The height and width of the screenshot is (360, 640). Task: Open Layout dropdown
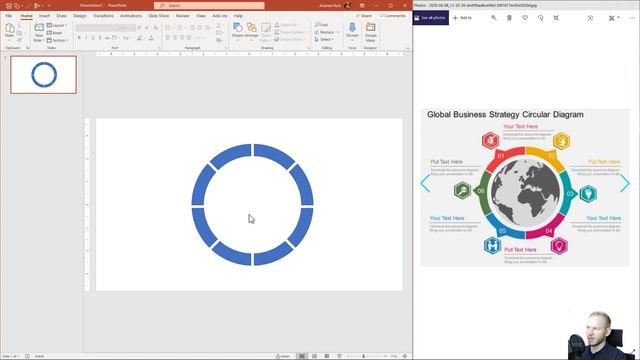click(57, 25)
